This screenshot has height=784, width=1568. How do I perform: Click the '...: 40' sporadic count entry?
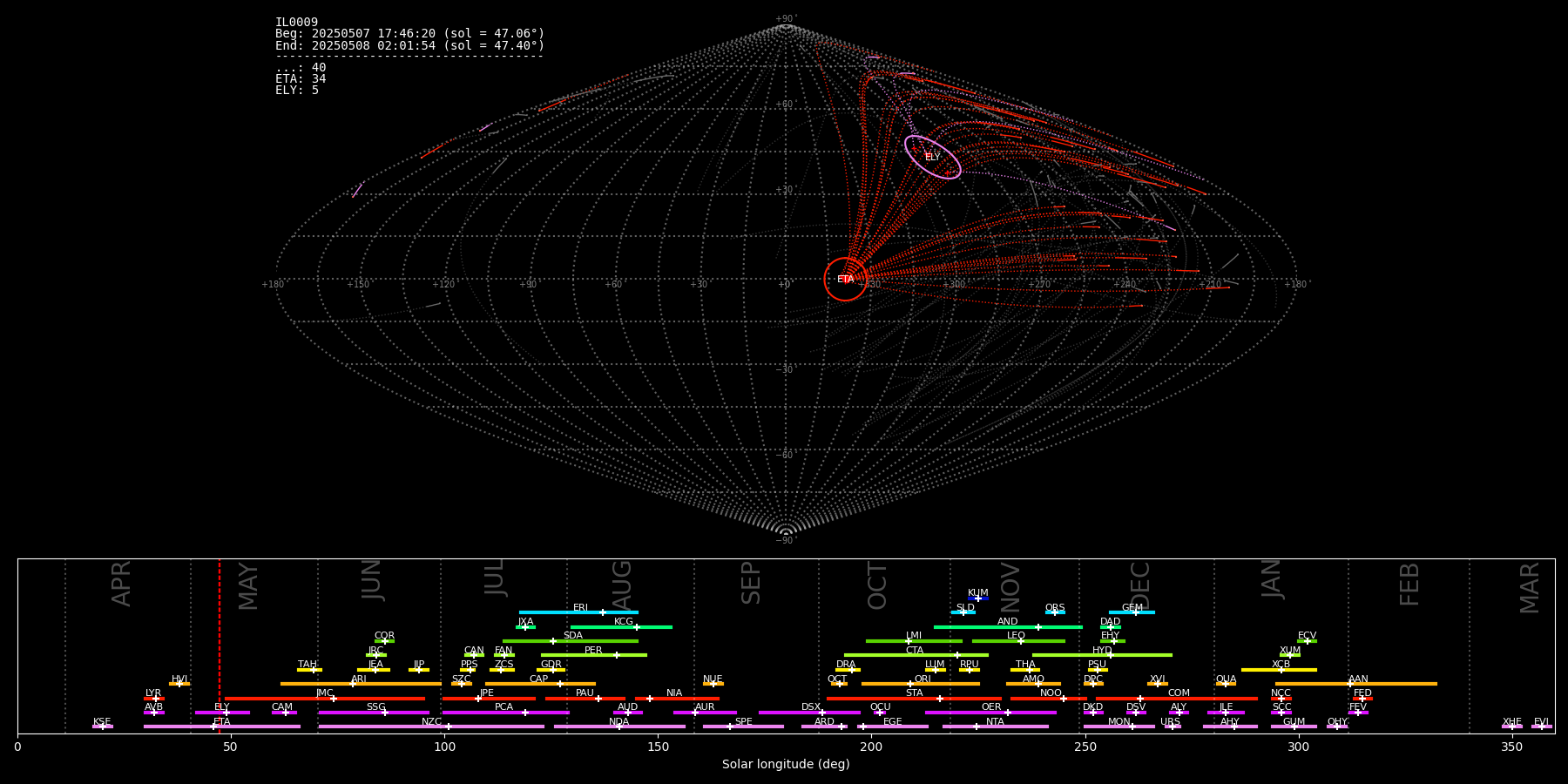(x=301, y=68)
